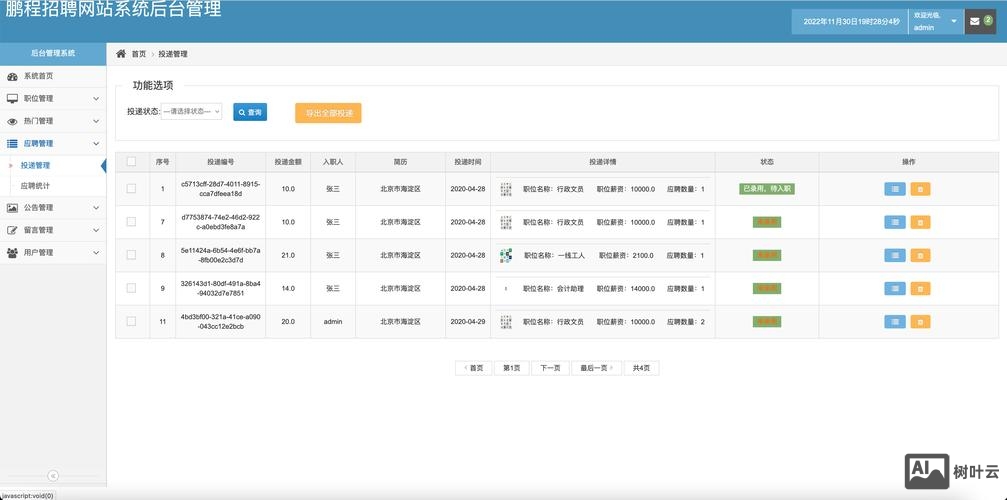Image resolution: width=1007 pixels, height=500 pixels.
Task: Click the 导出全部投递 export button
Action: (328, 113)
